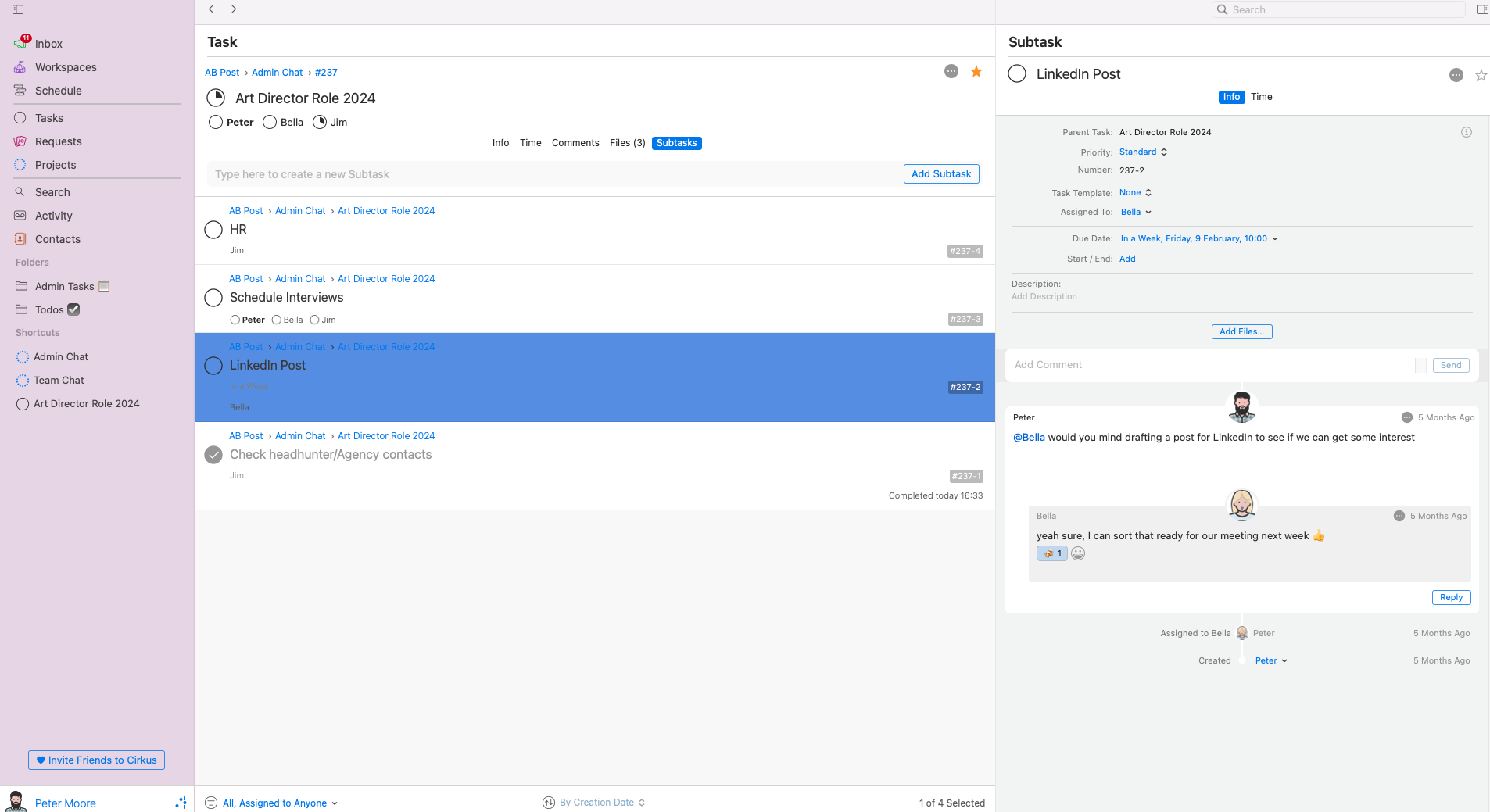Click the Add Subtask button
This screenshot has height=812, width=1490.
coord(941,174)
